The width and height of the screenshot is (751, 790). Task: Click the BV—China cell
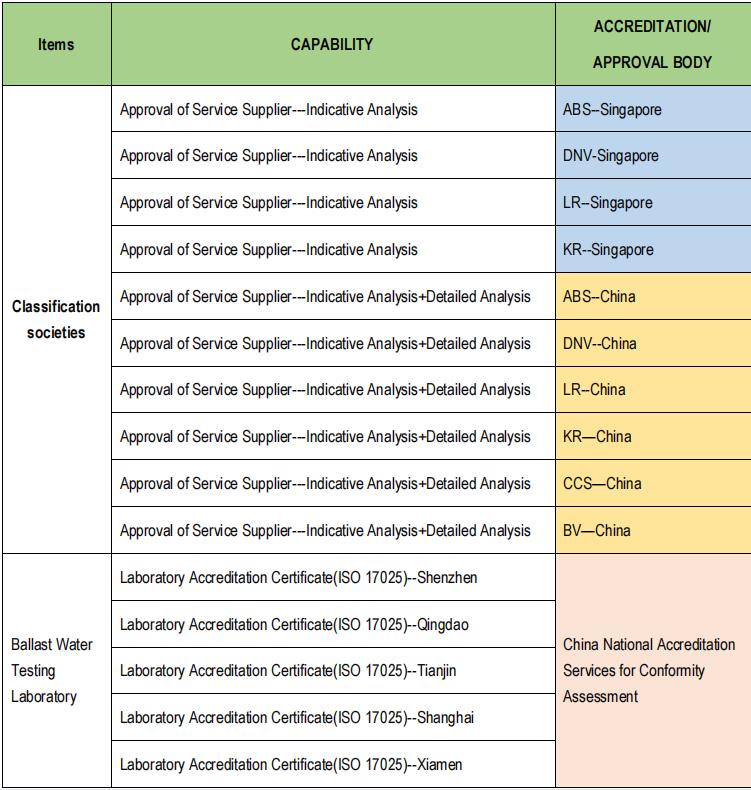(x=653, y=530)
